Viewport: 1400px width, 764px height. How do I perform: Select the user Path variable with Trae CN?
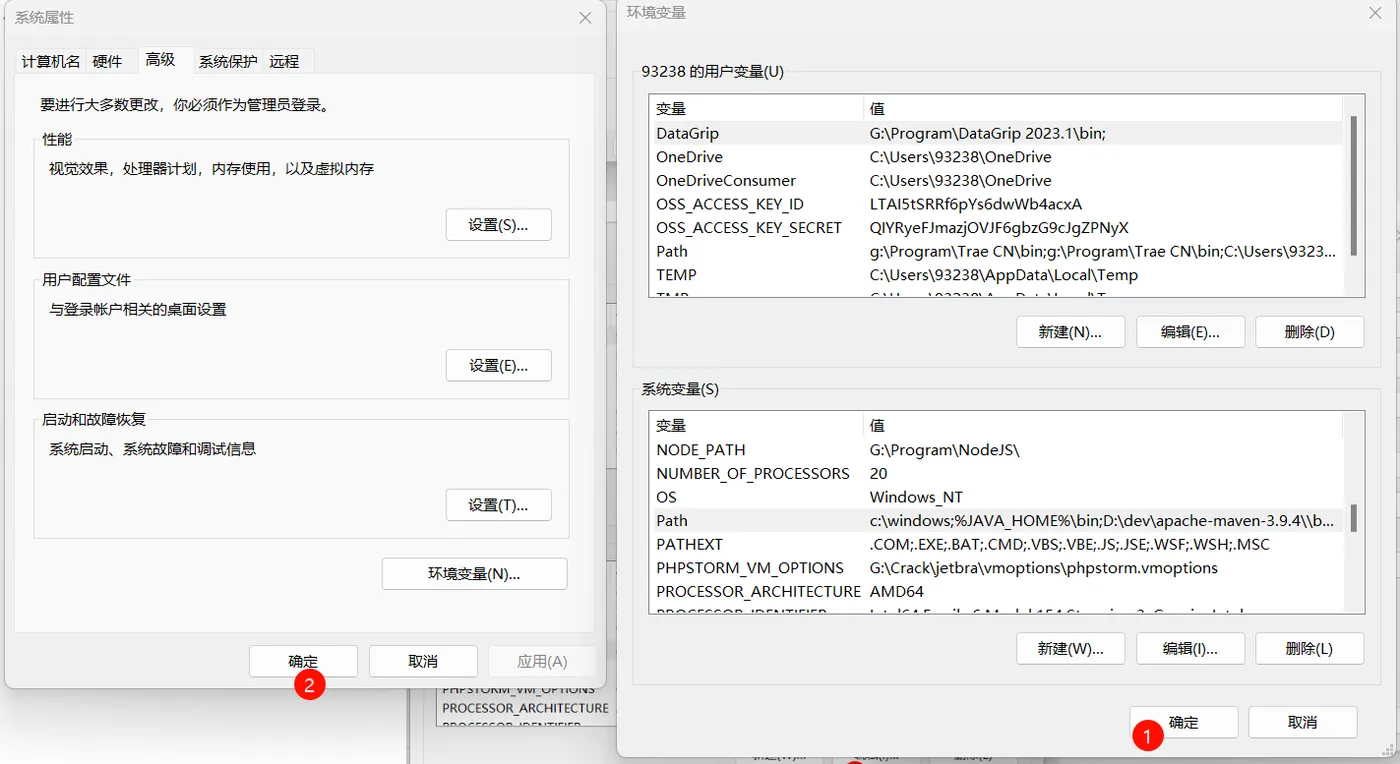pyautogui.click(x=995, y=251)
